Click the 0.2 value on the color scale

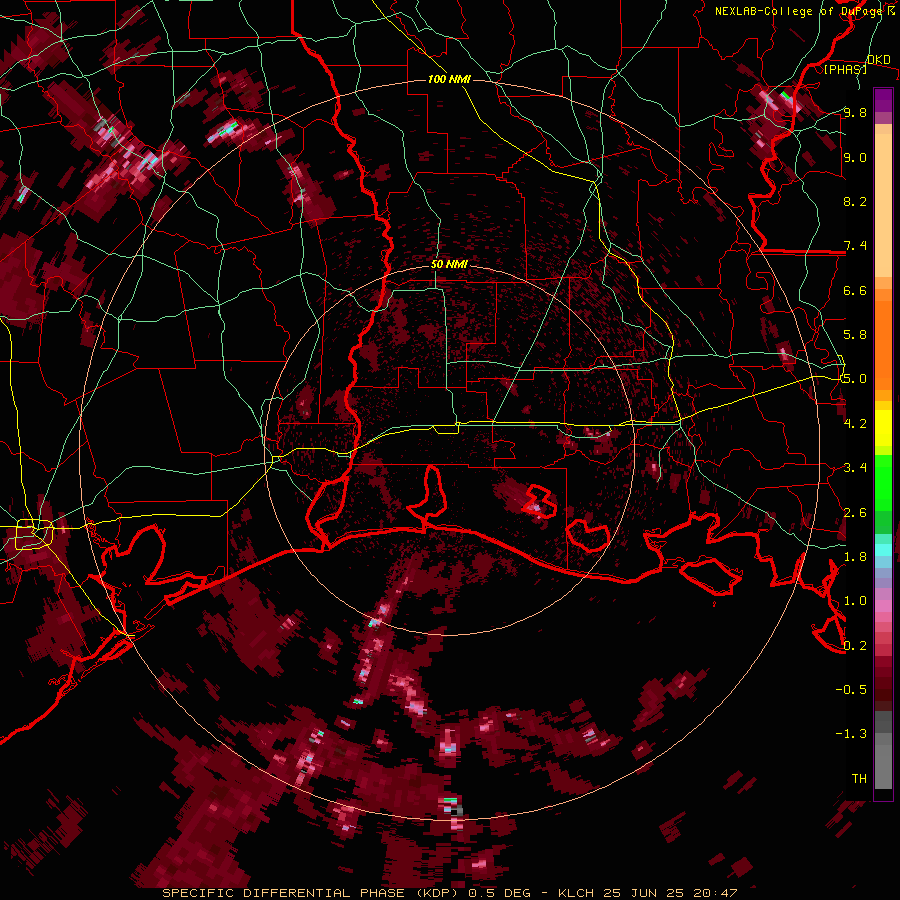[x=855, y=646]
